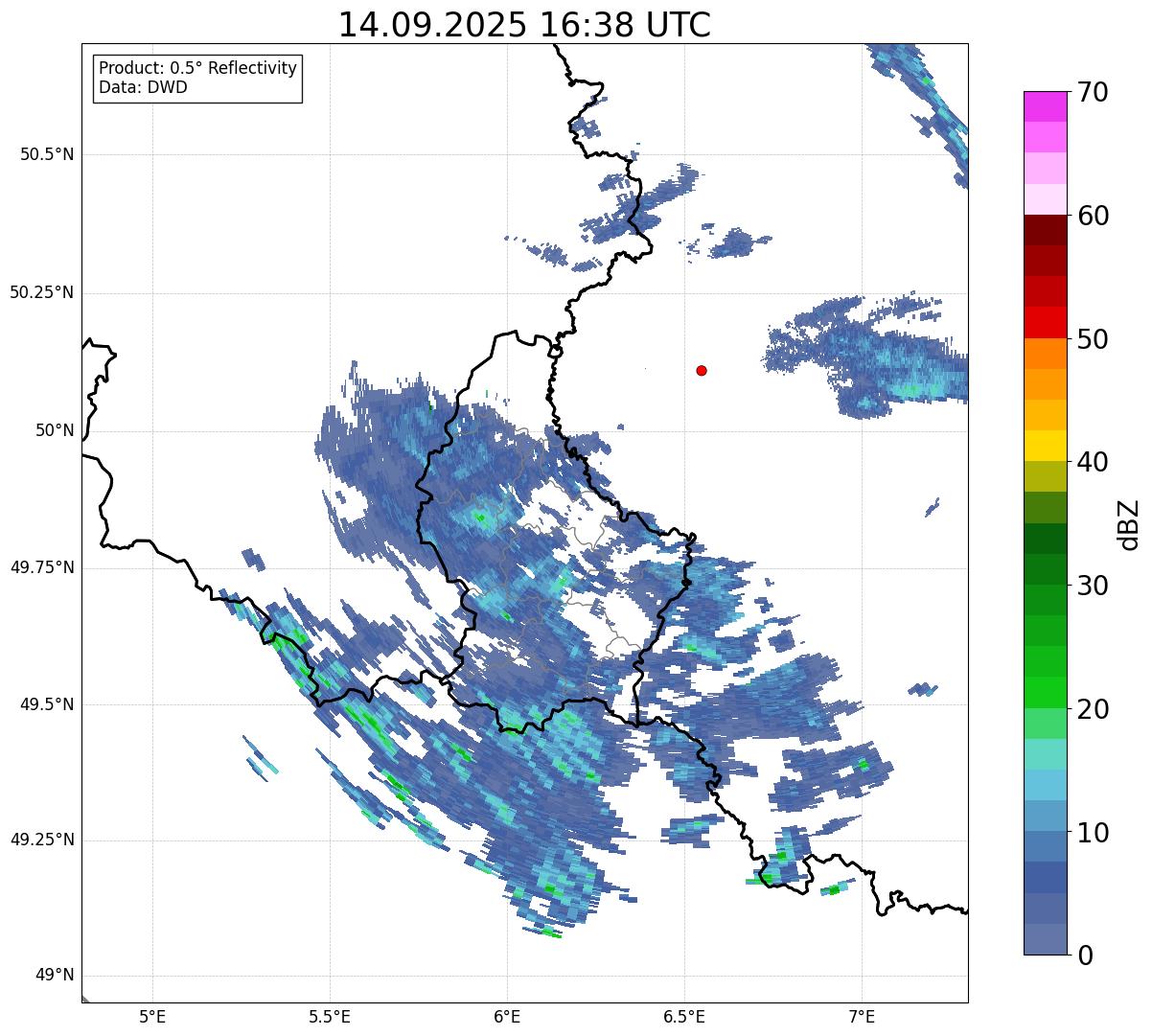Click the longitude label 6°E
The image size is (1152, 1036).
tap(507, 1016)
